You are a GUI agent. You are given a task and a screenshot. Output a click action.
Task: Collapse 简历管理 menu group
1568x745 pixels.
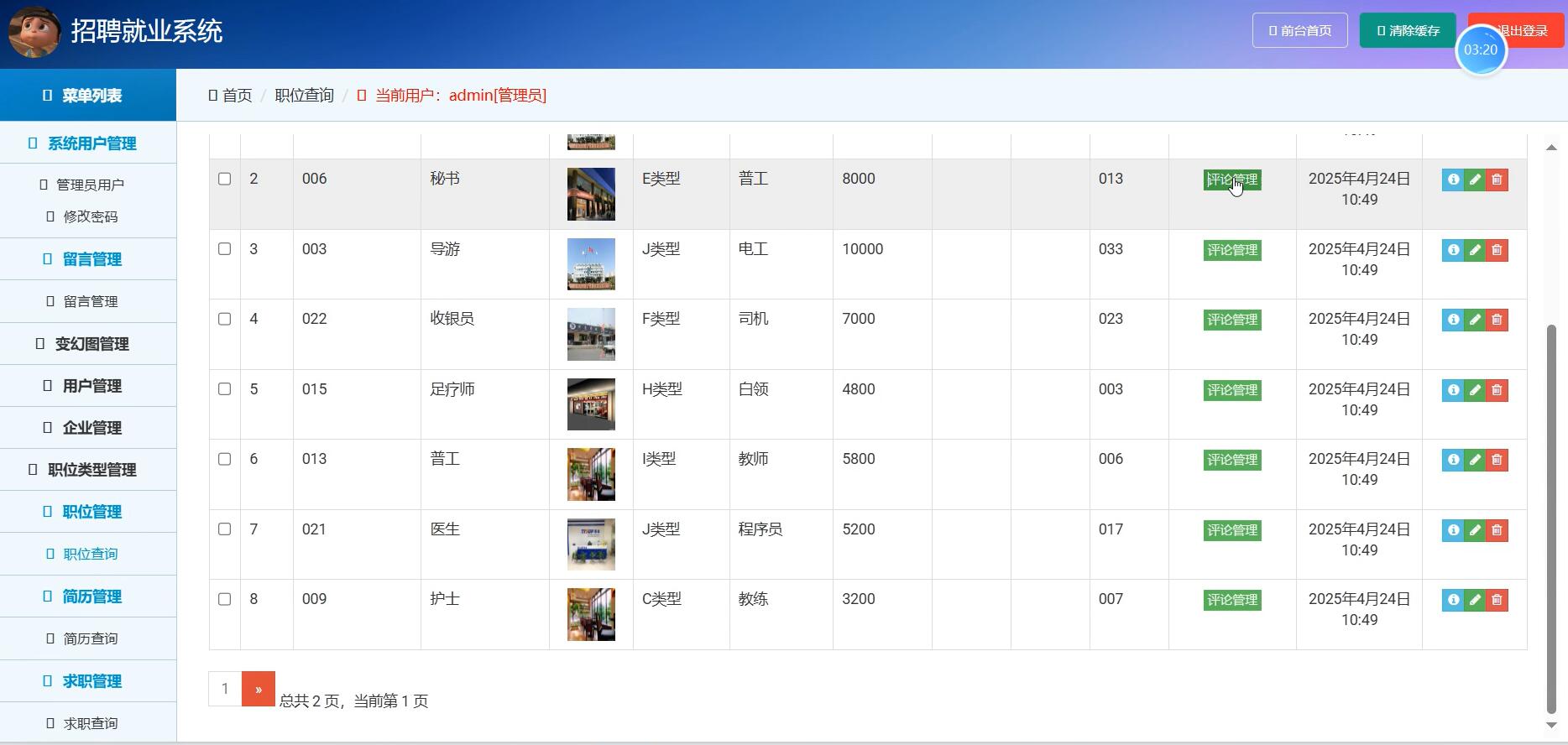tap(88, 597)
